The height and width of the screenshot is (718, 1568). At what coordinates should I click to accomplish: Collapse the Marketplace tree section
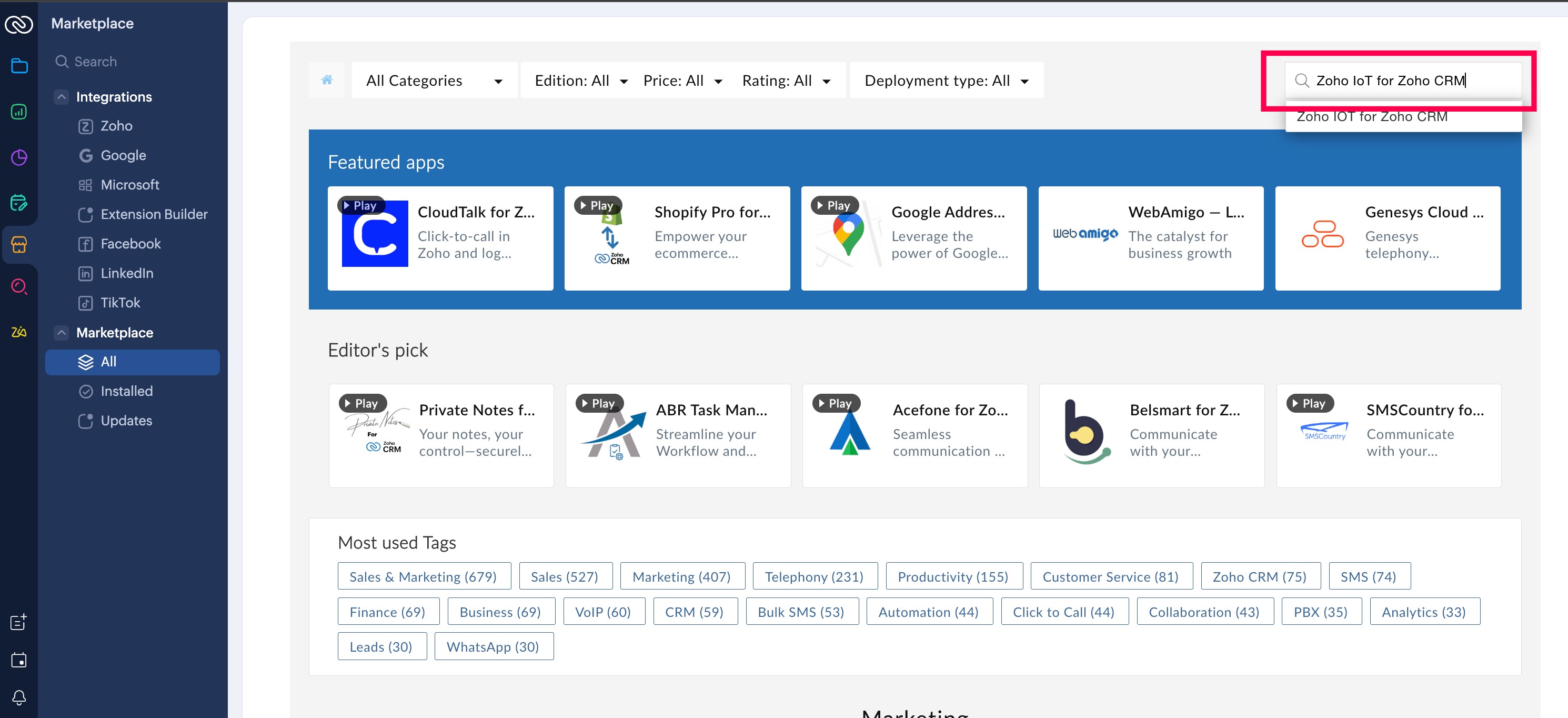(x=62, y=333)
